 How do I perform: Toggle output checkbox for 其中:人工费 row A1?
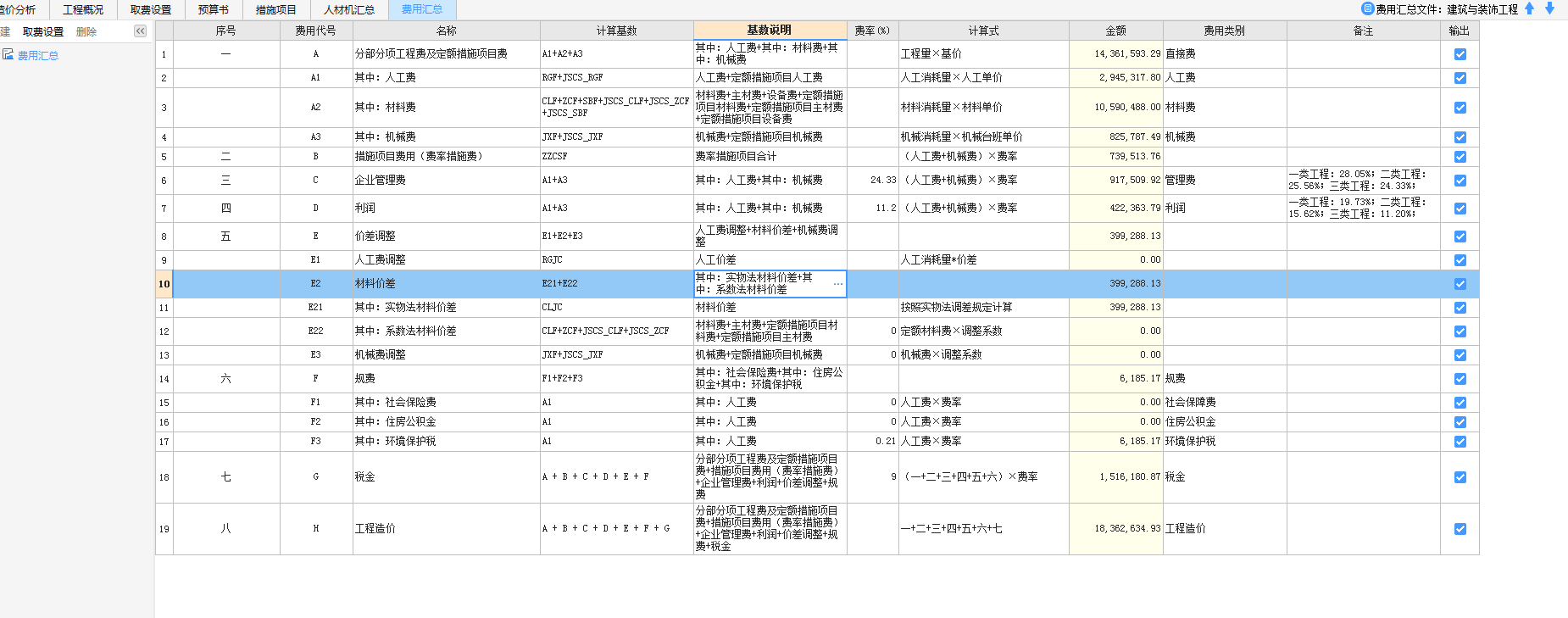pyautogui.click(x=1460, y=78)
